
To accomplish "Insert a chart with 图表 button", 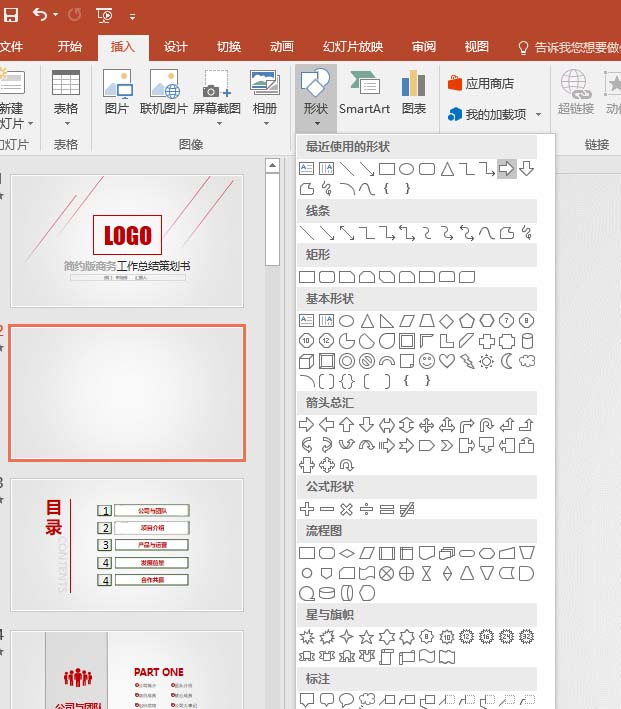I will pos(413,93).
